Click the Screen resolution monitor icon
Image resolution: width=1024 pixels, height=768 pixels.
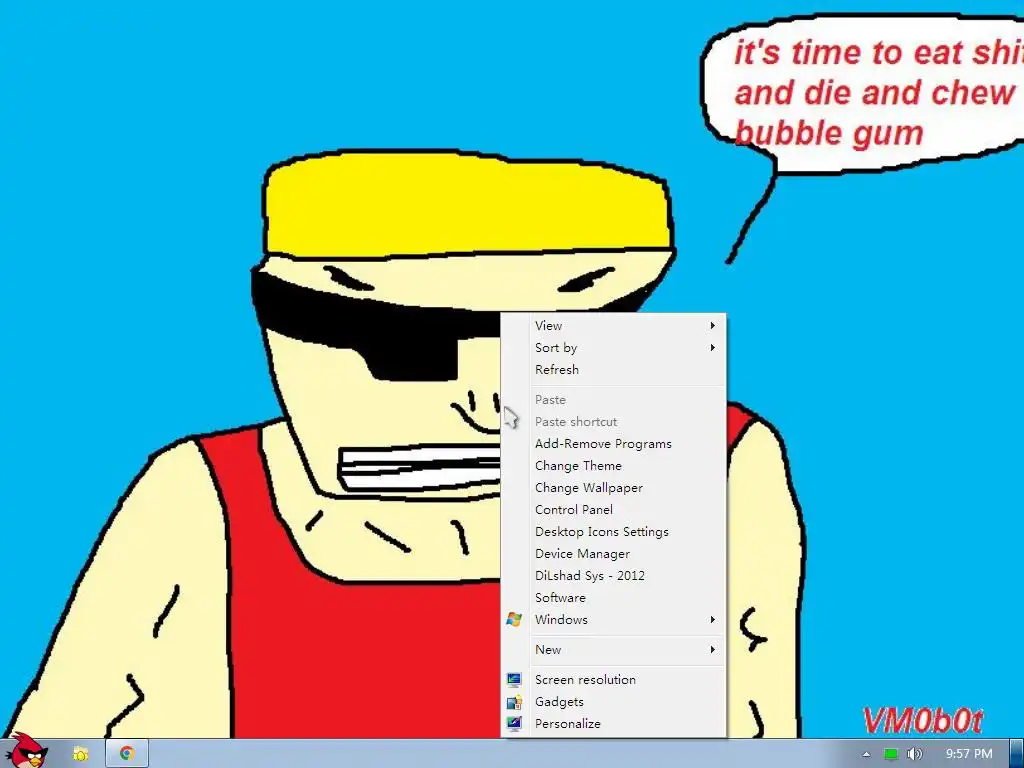[514, 680]
